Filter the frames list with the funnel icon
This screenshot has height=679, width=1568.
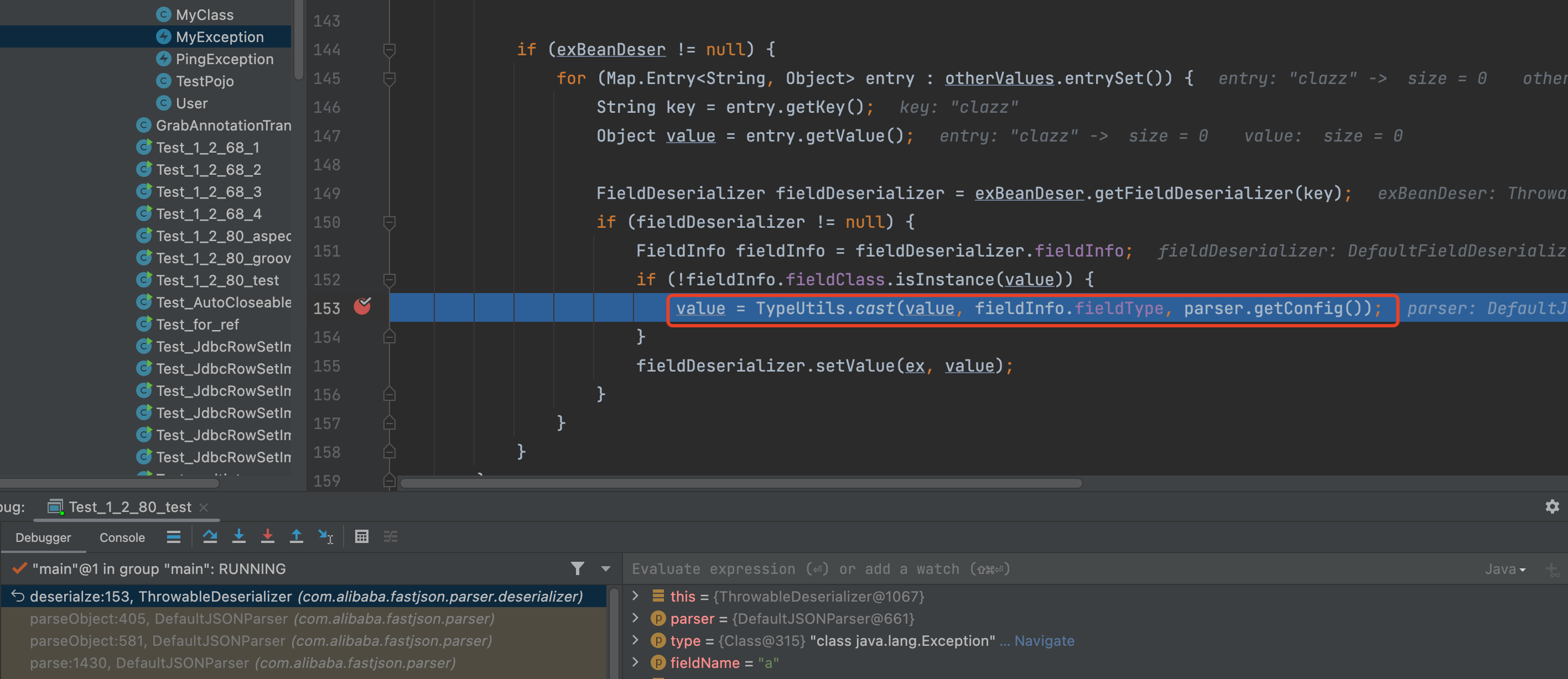click(x=578, y=568)
